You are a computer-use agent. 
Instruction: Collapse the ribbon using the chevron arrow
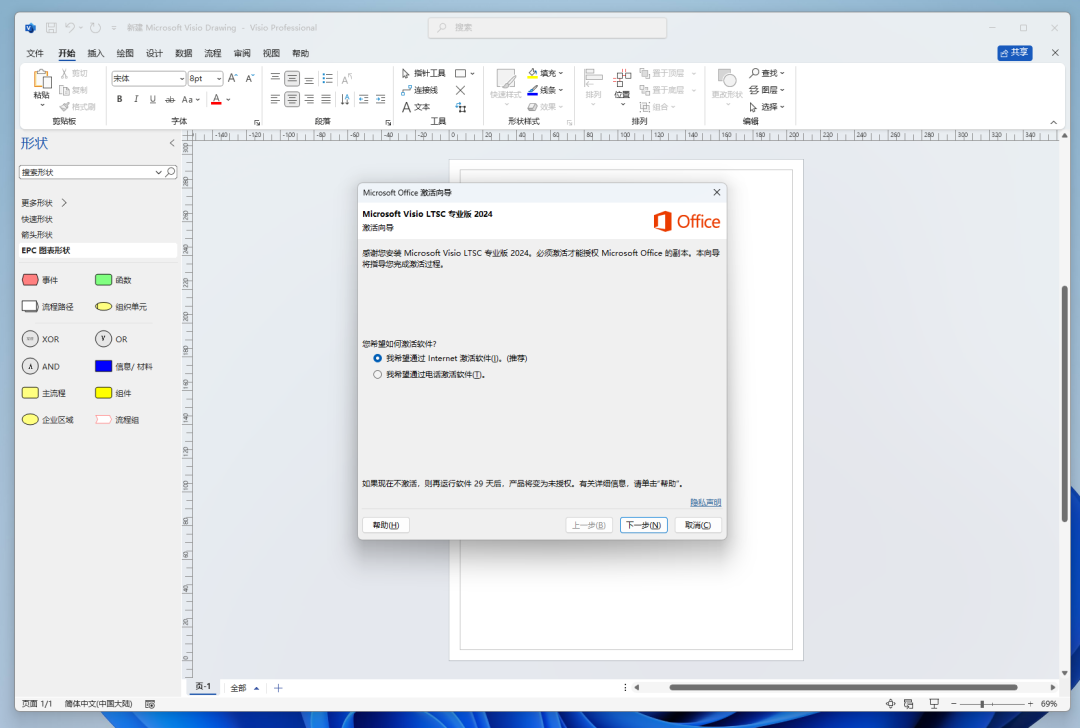click(1054, 122)
